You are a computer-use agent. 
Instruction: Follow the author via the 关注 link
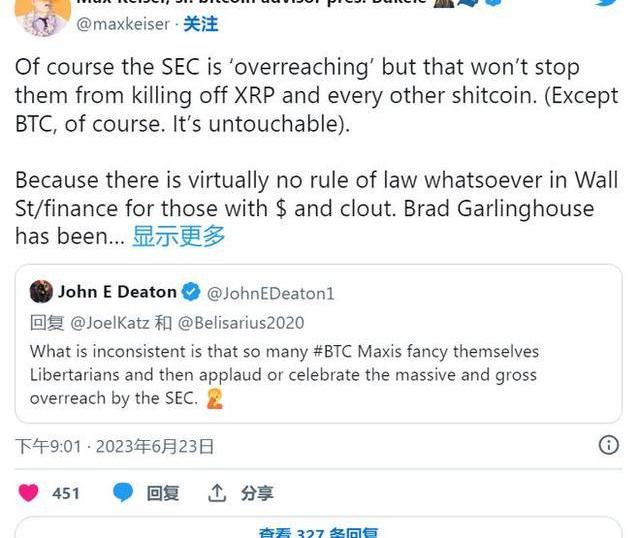coord(201,22)
